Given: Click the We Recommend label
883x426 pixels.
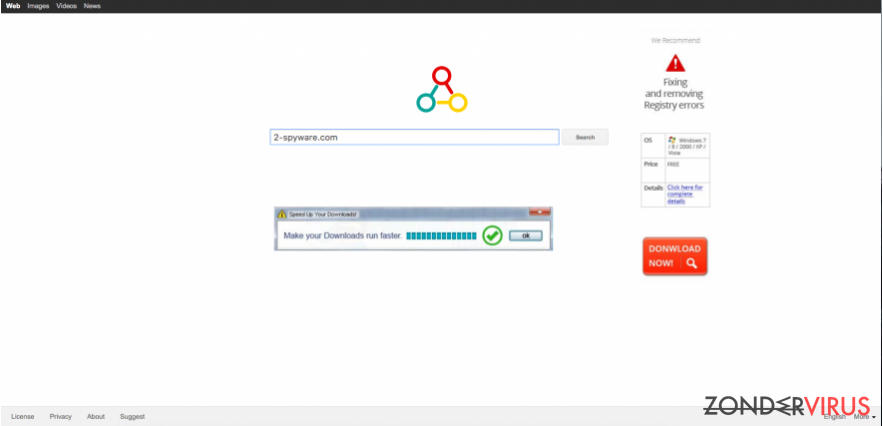Looking at the screenshot, I should (x=675, y=41).
